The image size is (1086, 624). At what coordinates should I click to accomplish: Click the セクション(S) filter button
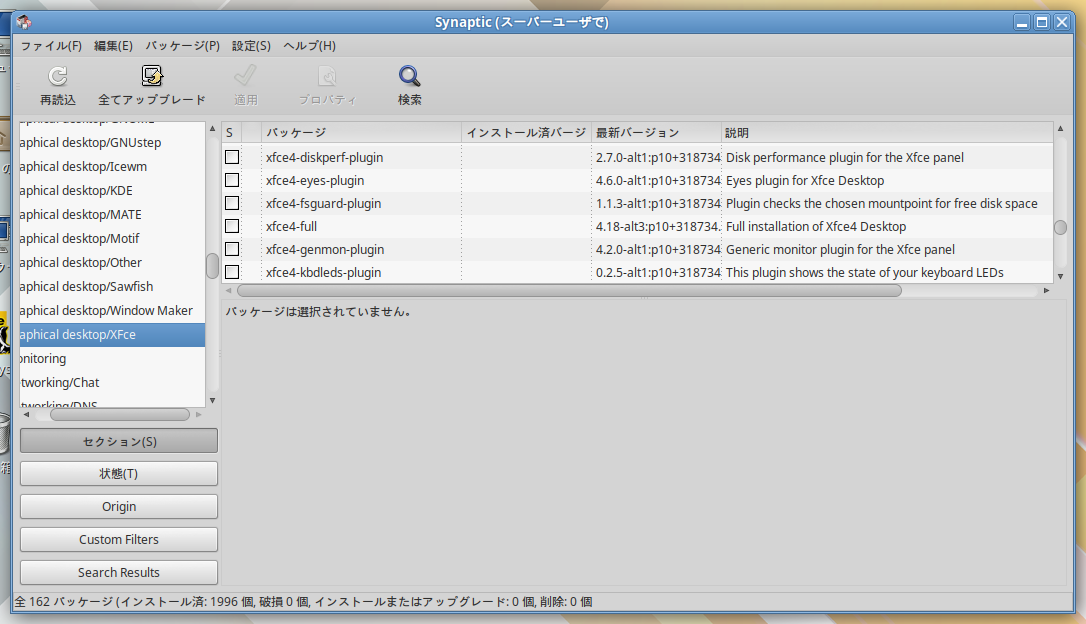118,441
